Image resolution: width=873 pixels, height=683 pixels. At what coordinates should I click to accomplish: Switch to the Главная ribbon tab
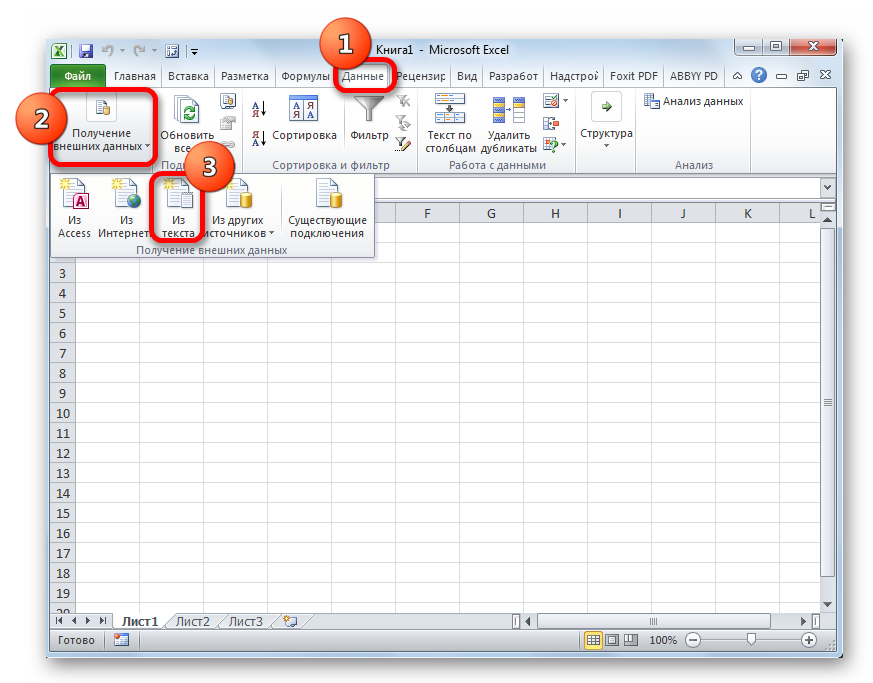tap(135, 76)
